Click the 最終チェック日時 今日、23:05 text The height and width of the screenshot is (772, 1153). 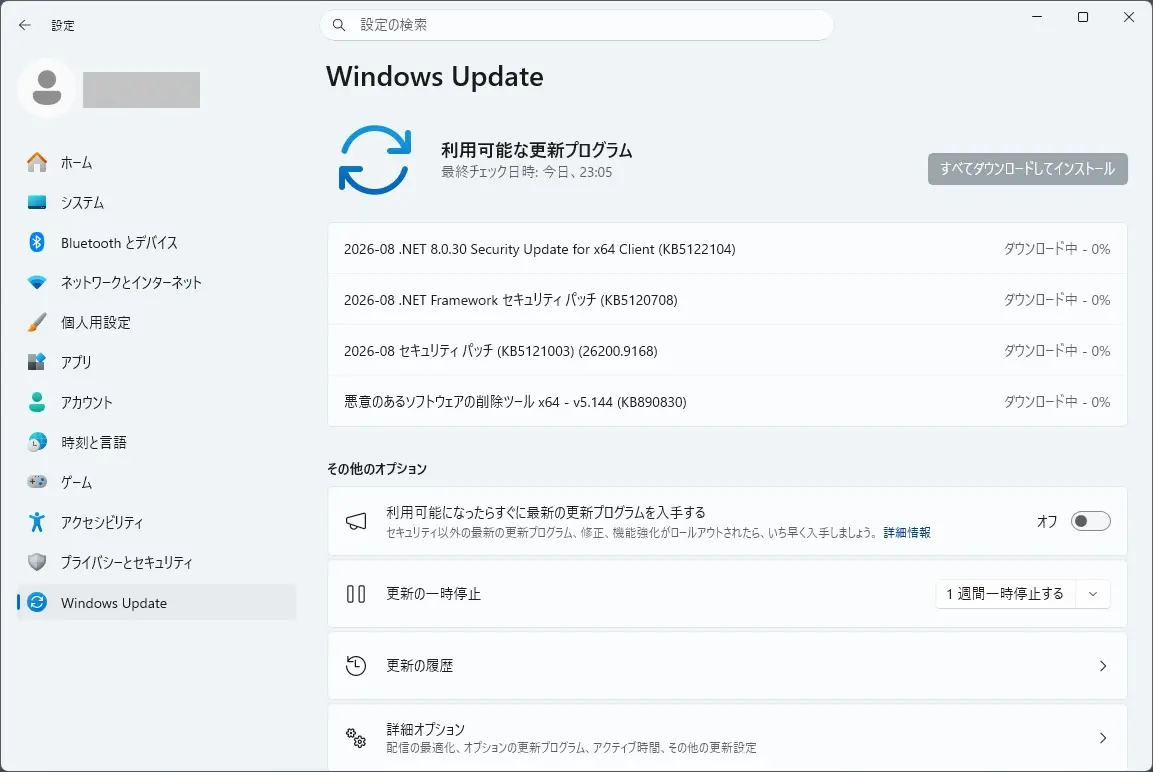[526, 172]
